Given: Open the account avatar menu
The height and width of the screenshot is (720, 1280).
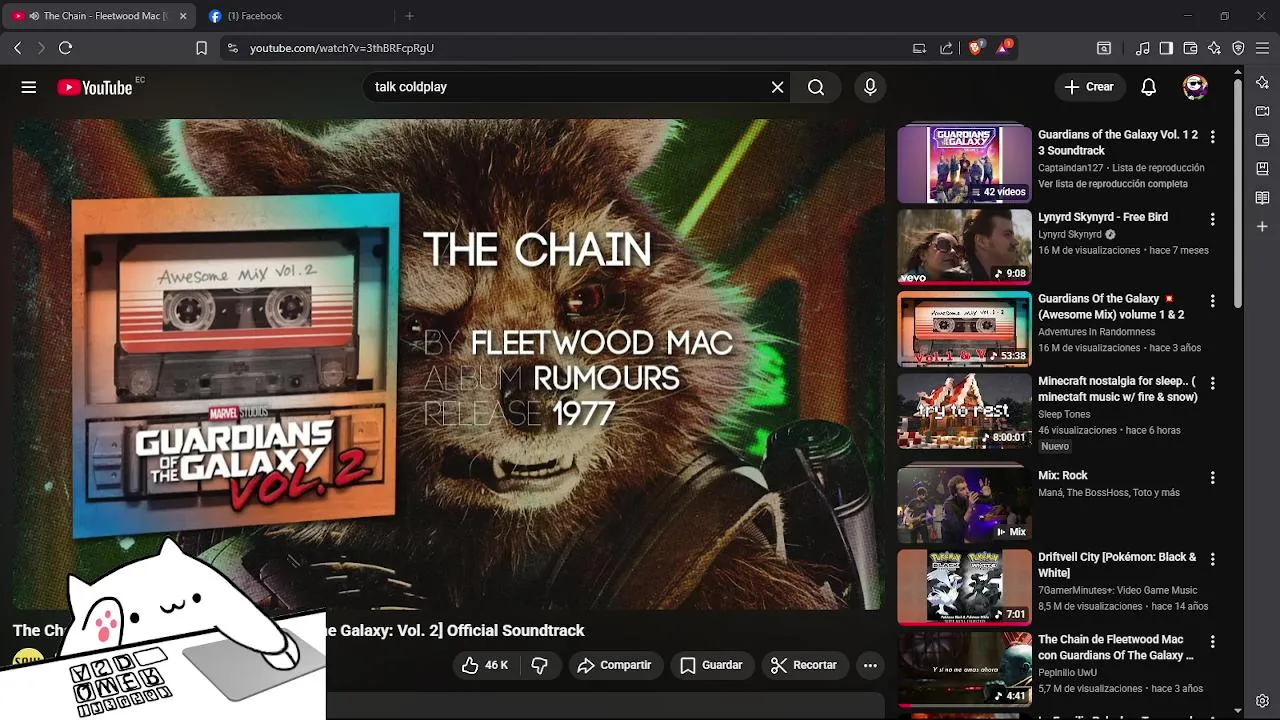Looking at the screenshot, I should (1195, 87).
